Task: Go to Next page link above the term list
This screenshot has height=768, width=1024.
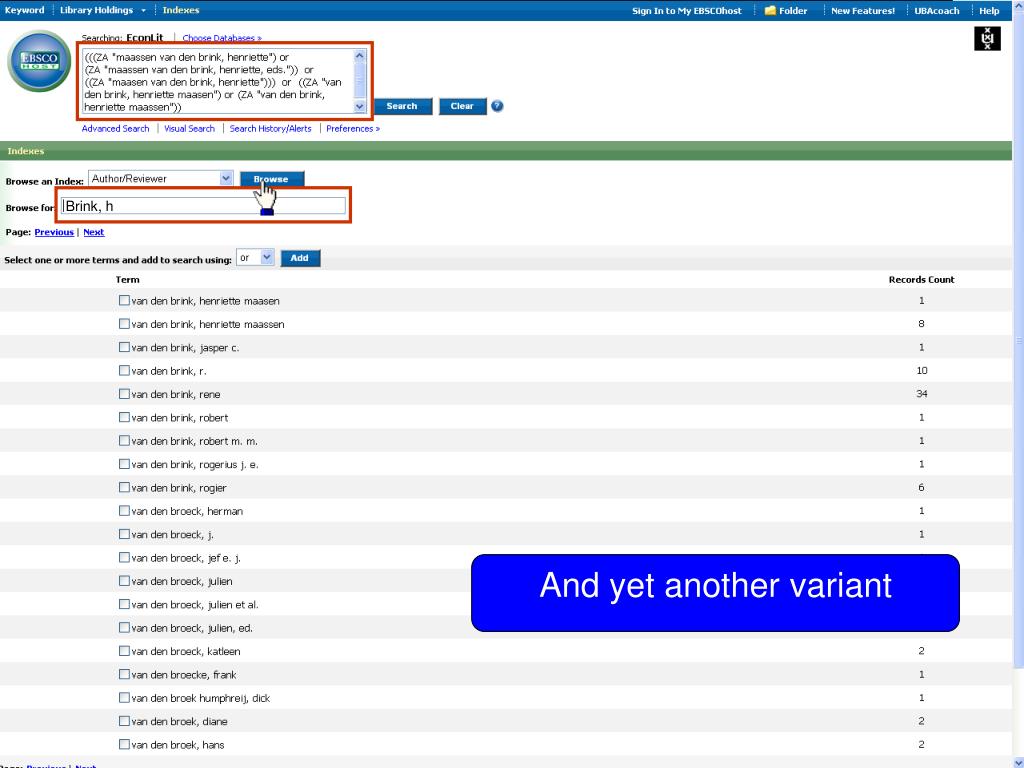Action: pyautogui.click(x=93, y=232)
